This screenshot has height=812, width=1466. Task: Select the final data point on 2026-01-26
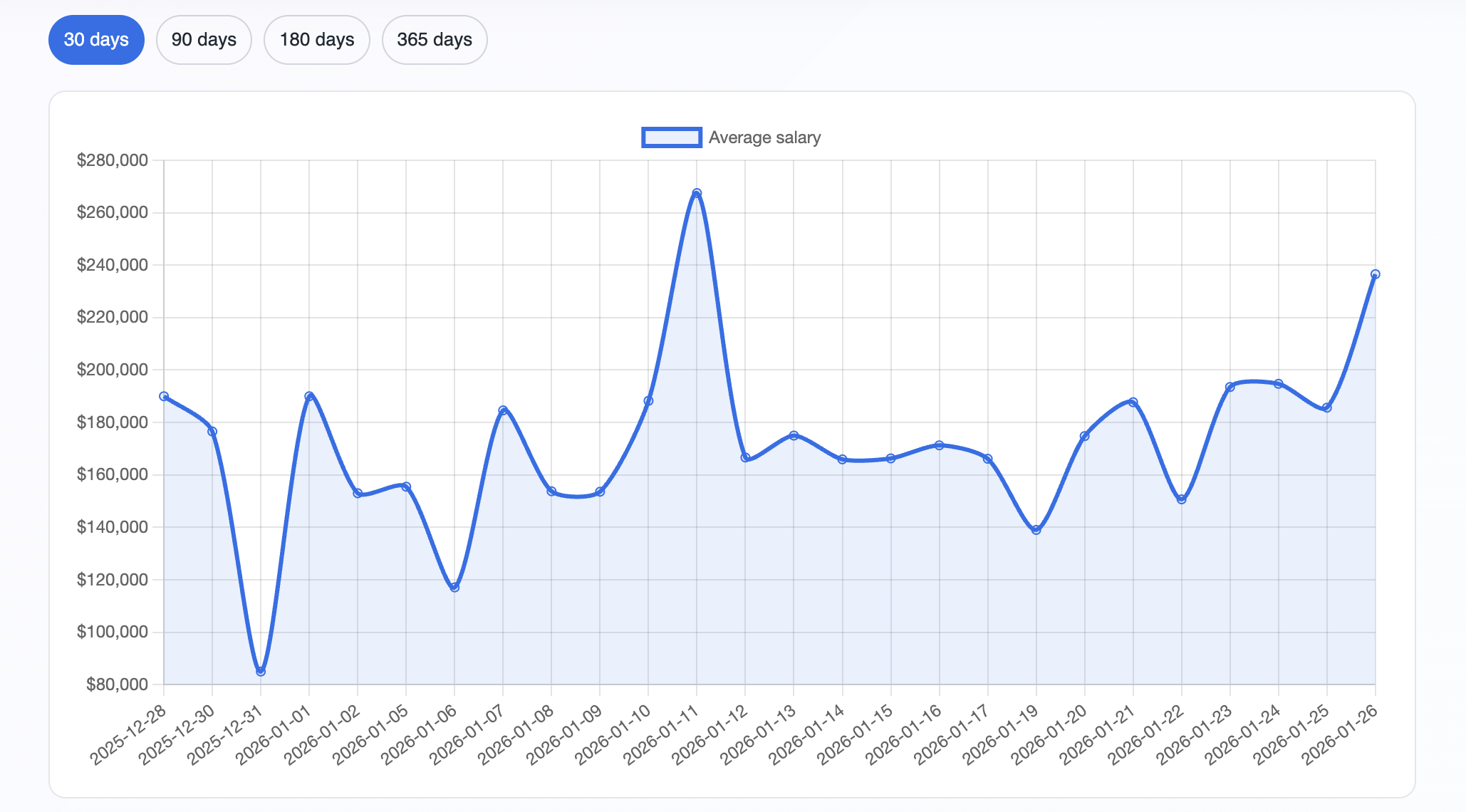pos(1375,274)
